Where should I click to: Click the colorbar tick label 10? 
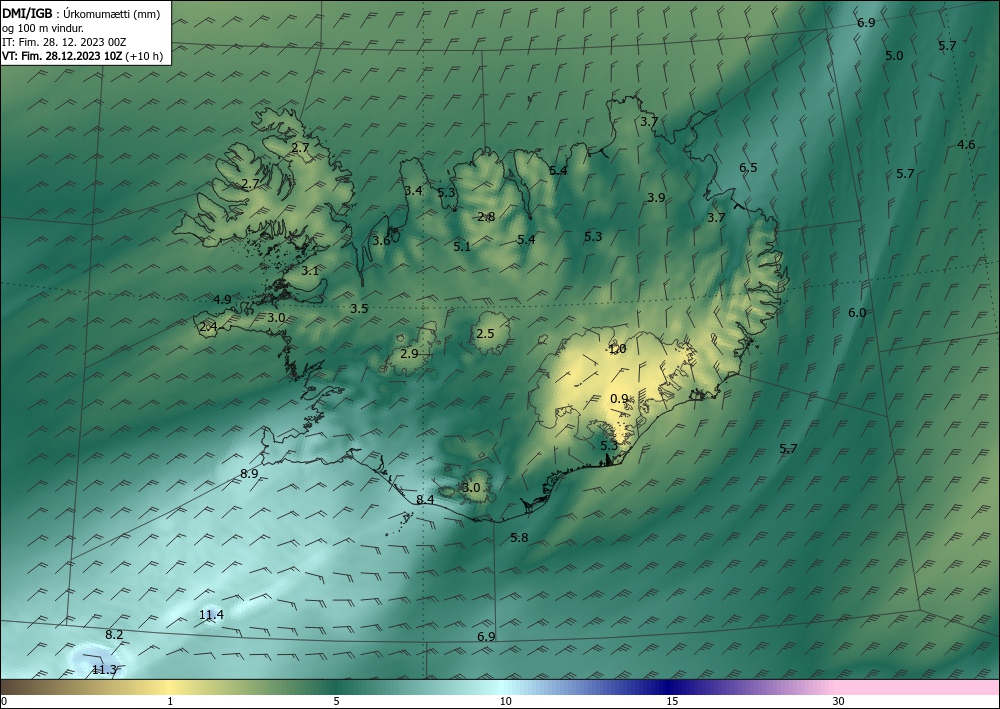click(505, 702)
